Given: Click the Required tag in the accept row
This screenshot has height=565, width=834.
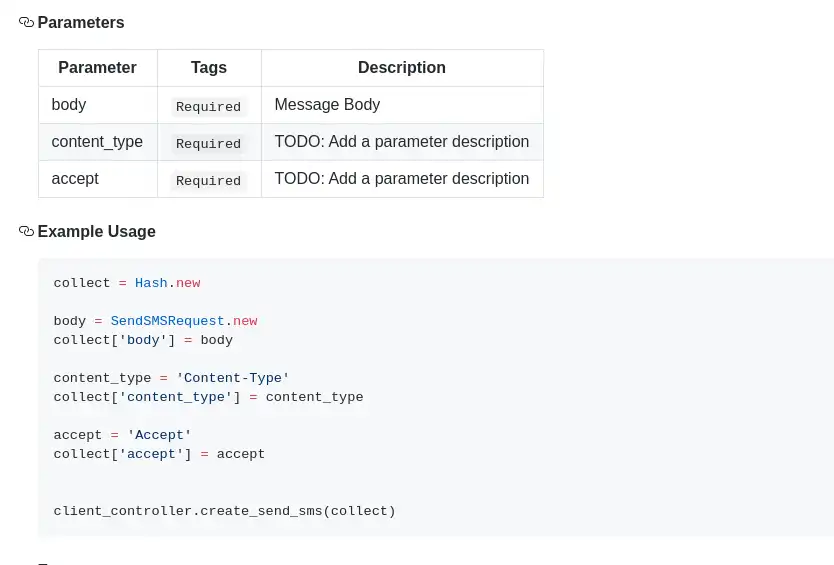Looking at the screenshot, I should (208, 181).
